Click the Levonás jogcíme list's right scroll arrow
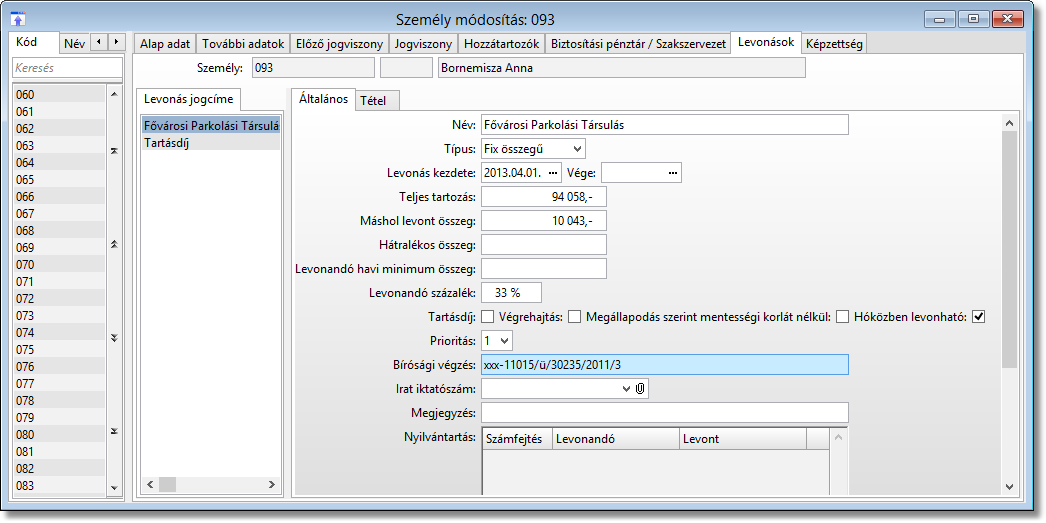 [272, 484]
